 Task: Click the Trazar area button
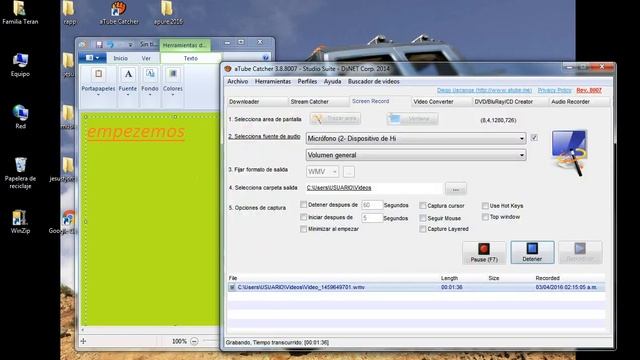coord(335,119)
